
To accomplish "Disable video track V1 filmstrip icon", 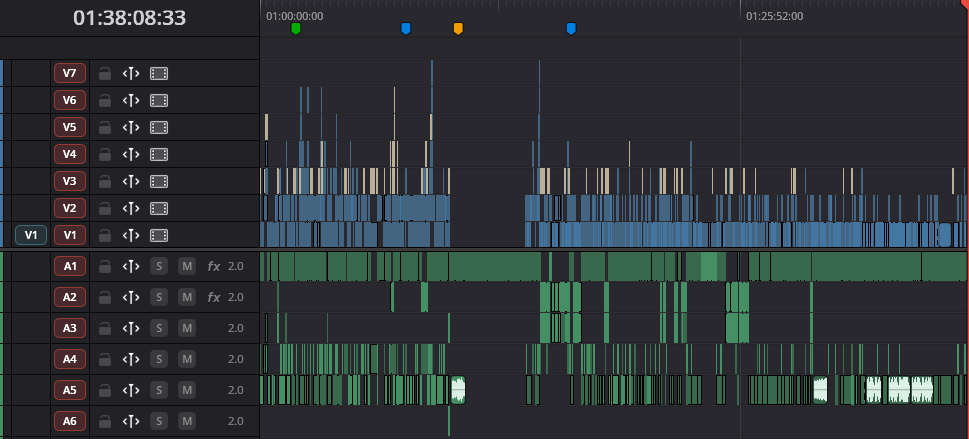I will pos(159,236).
